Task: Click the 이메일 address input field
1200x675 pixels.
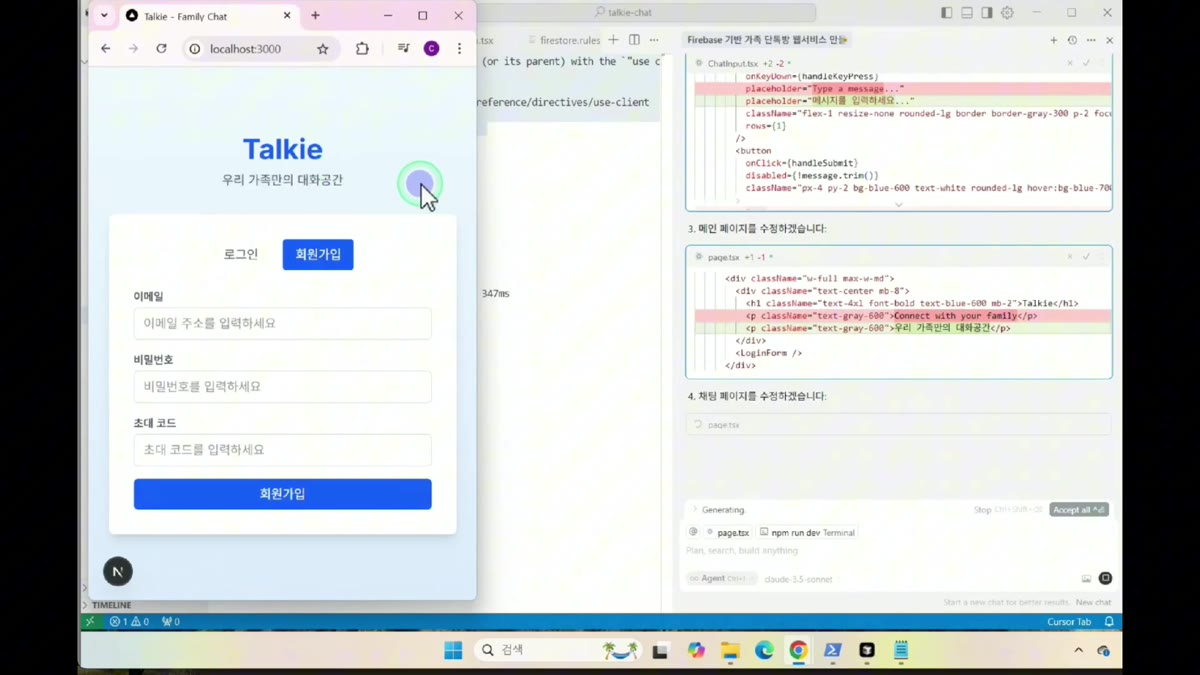Action: [283, 323]
